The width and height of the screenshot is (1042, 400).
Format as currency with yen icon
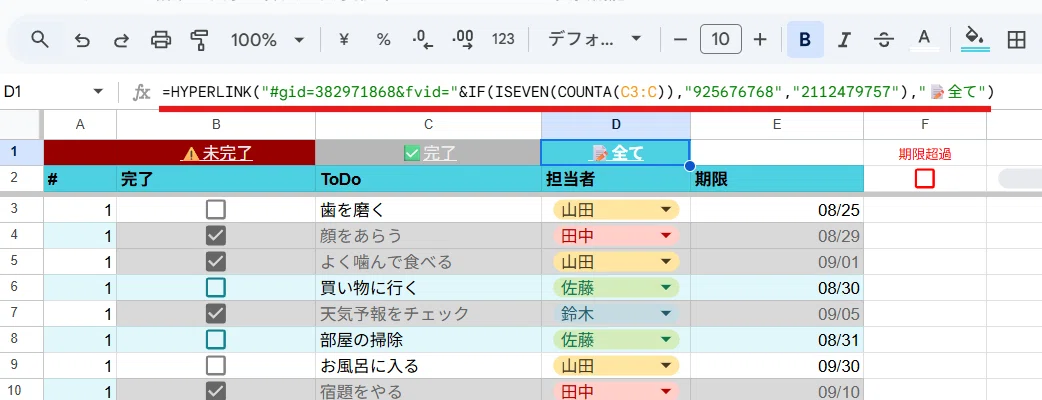(x=344, y=40)
